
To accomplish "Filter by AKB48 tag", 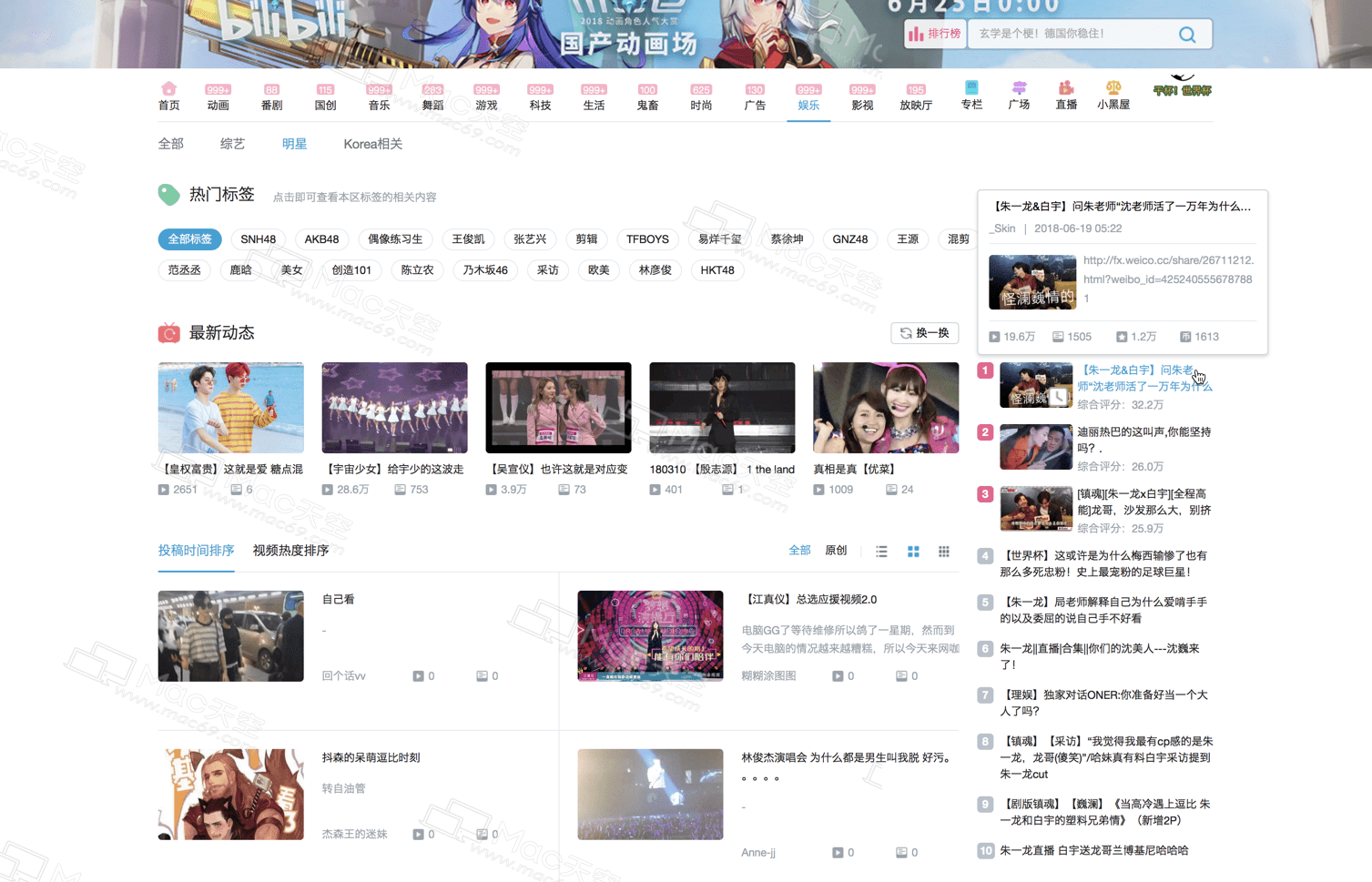I will (321, 239).
